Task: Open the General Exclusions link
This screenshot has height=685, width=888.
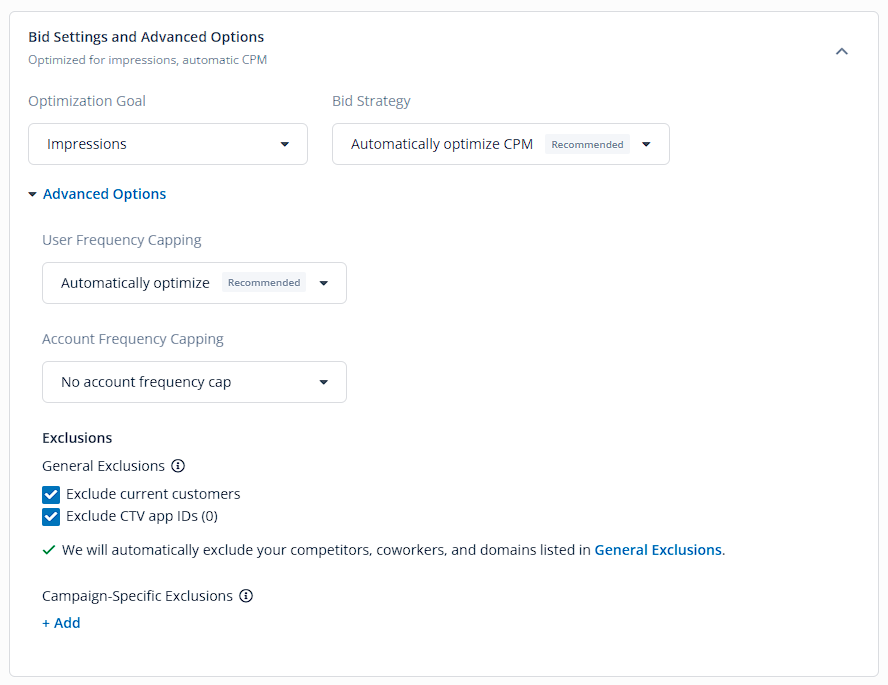Action: 658,550
